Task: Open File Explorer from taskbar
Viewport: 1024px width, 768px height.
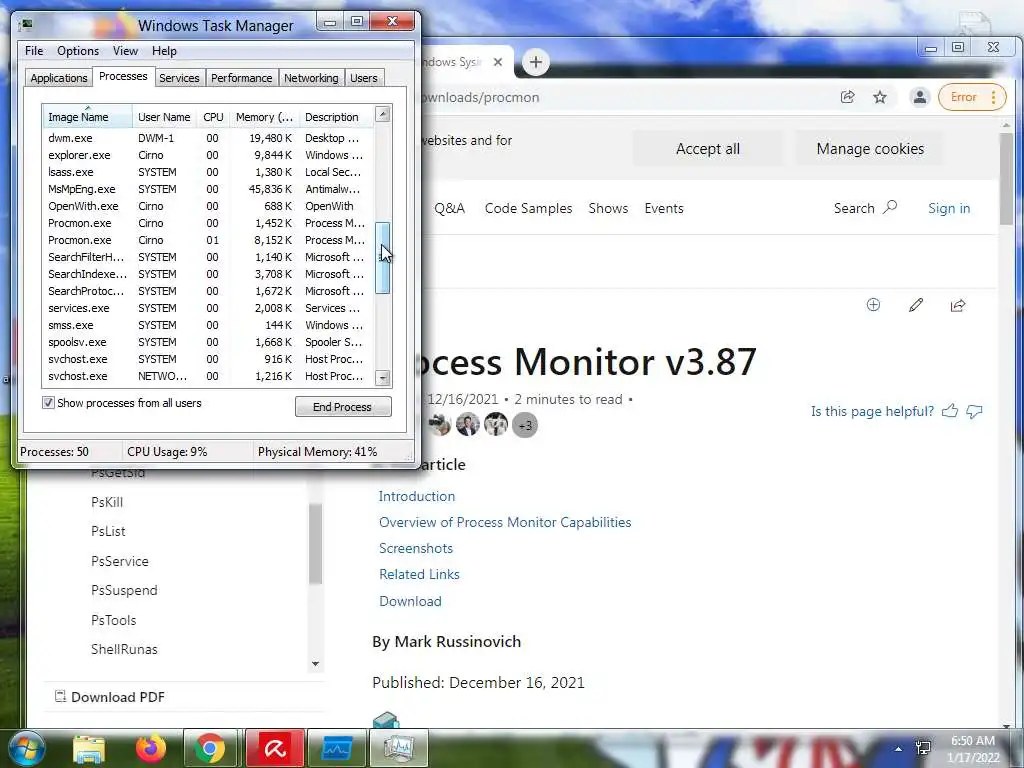Action: coord(89,748)
